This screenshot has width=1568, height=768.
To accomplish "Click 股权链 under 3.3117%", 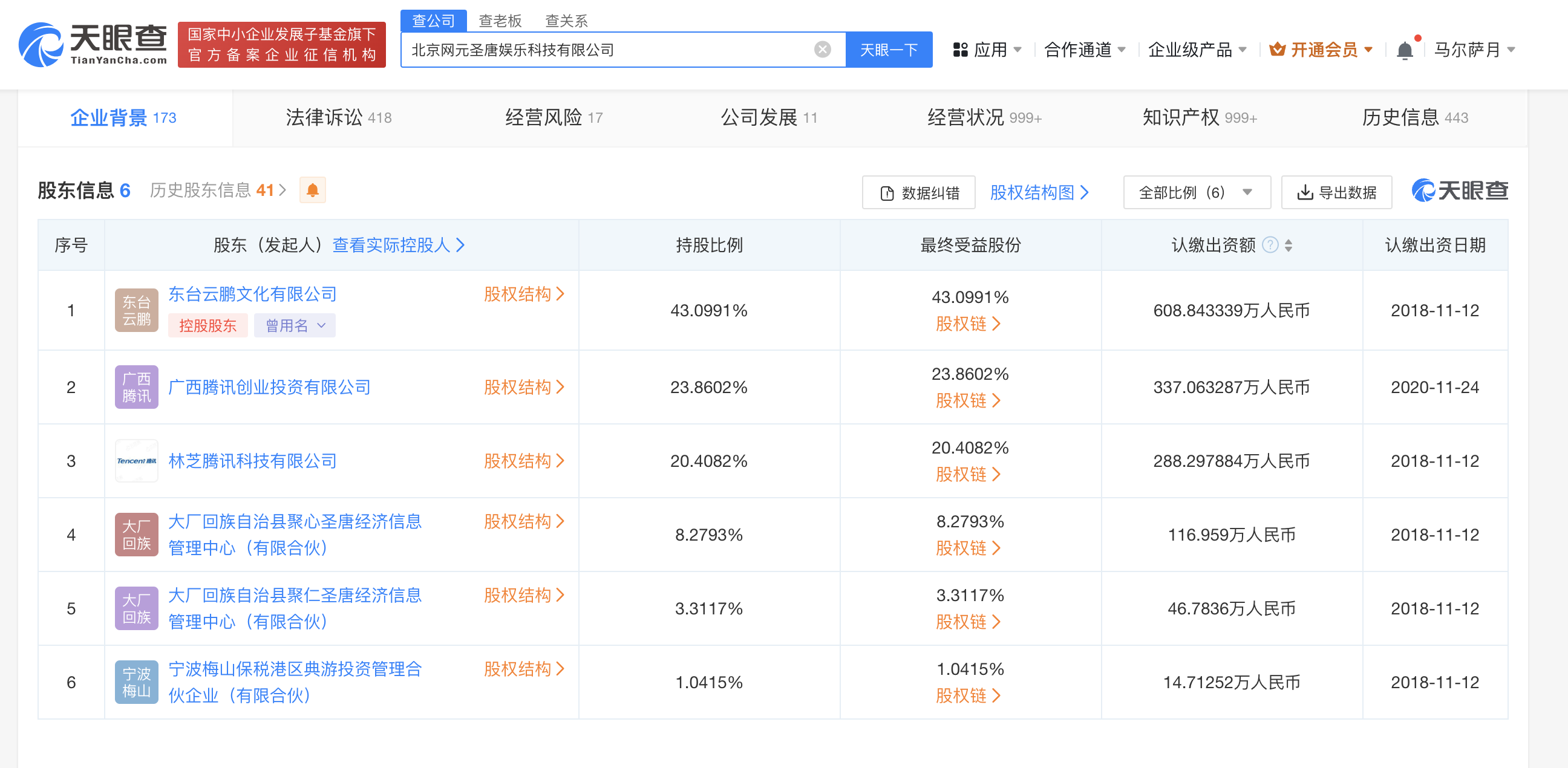I will coord(968,621).
